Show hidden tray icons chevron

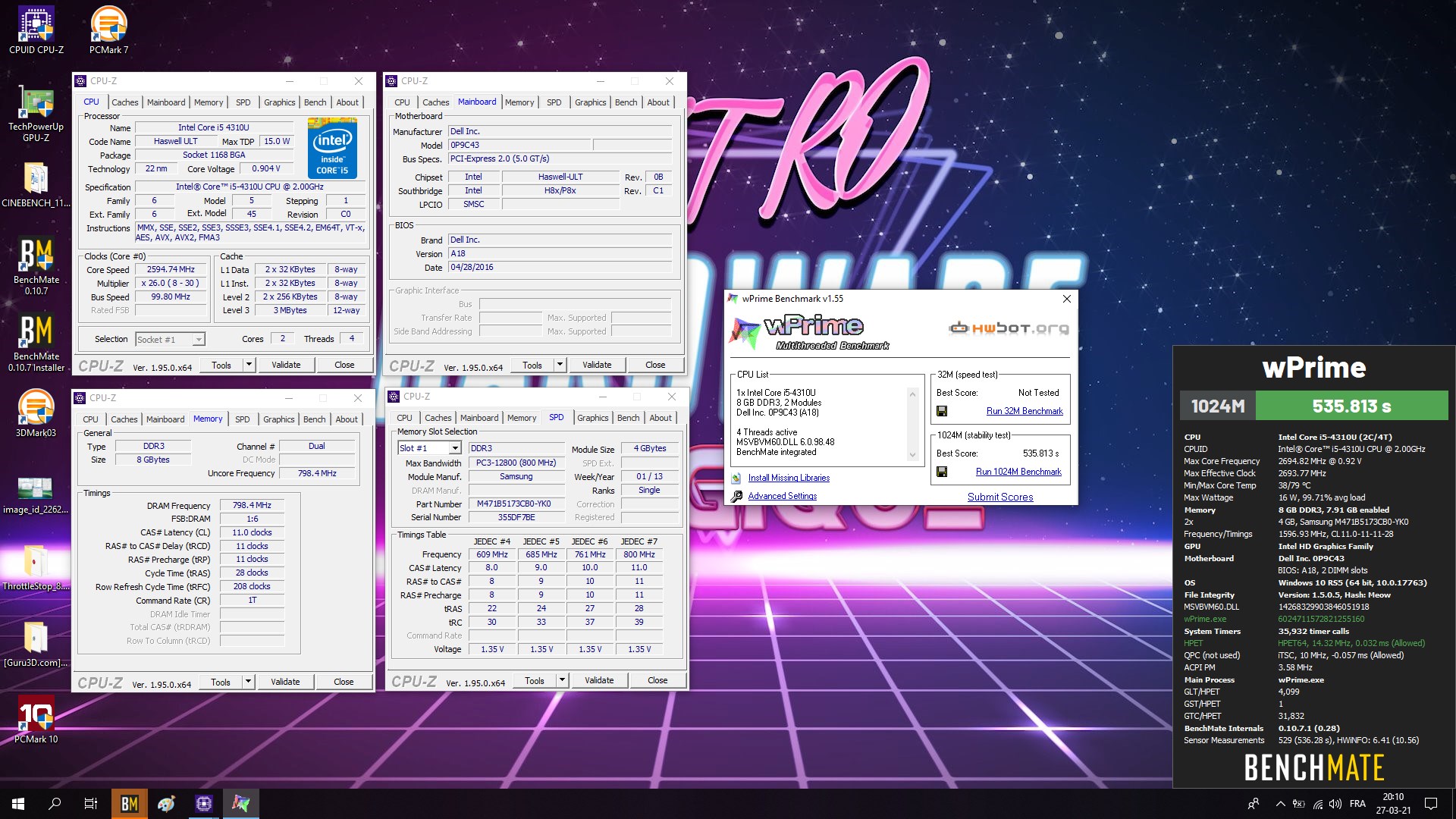coord(1280,804)
